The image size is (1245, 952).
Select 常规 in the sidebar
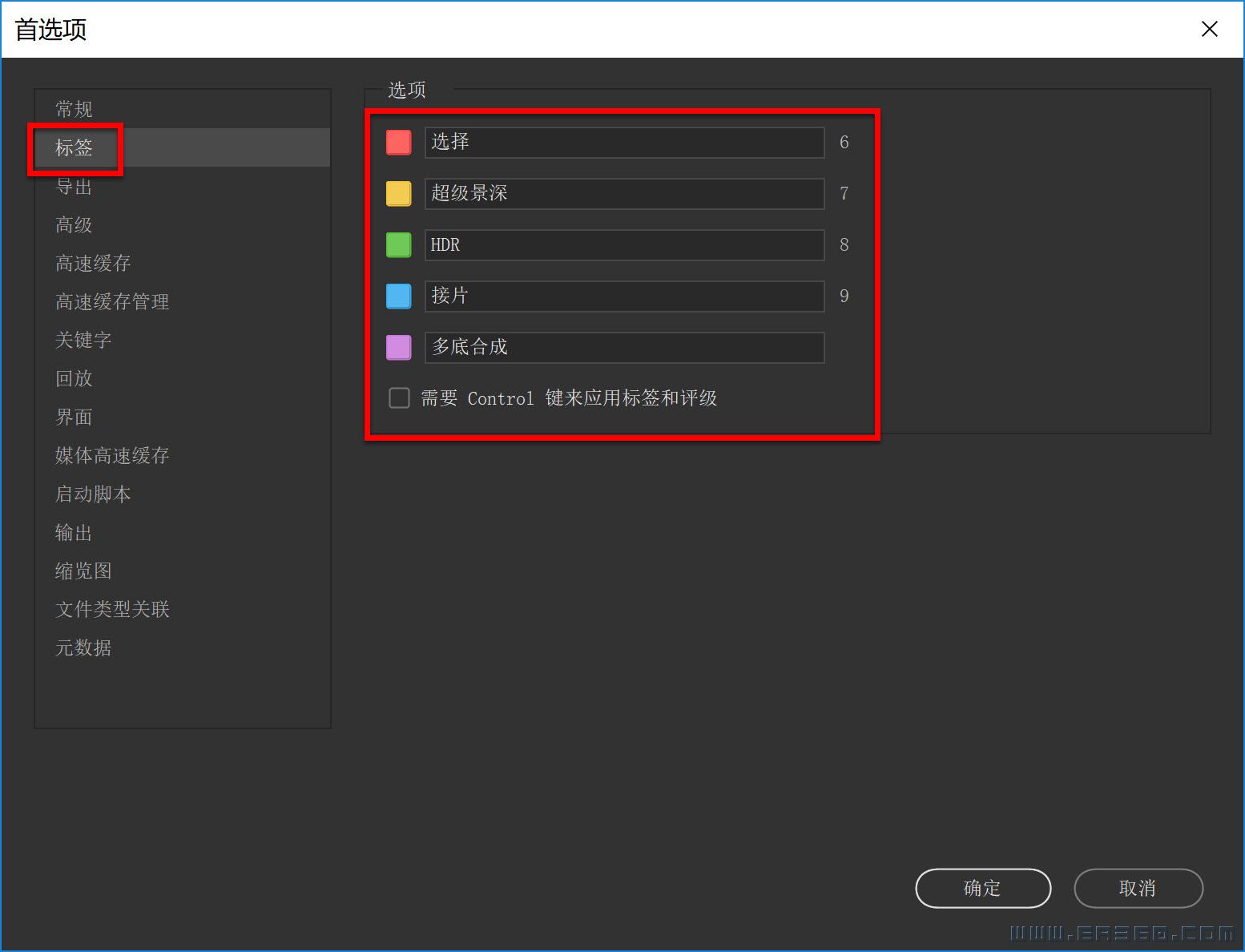coord(73,108)
